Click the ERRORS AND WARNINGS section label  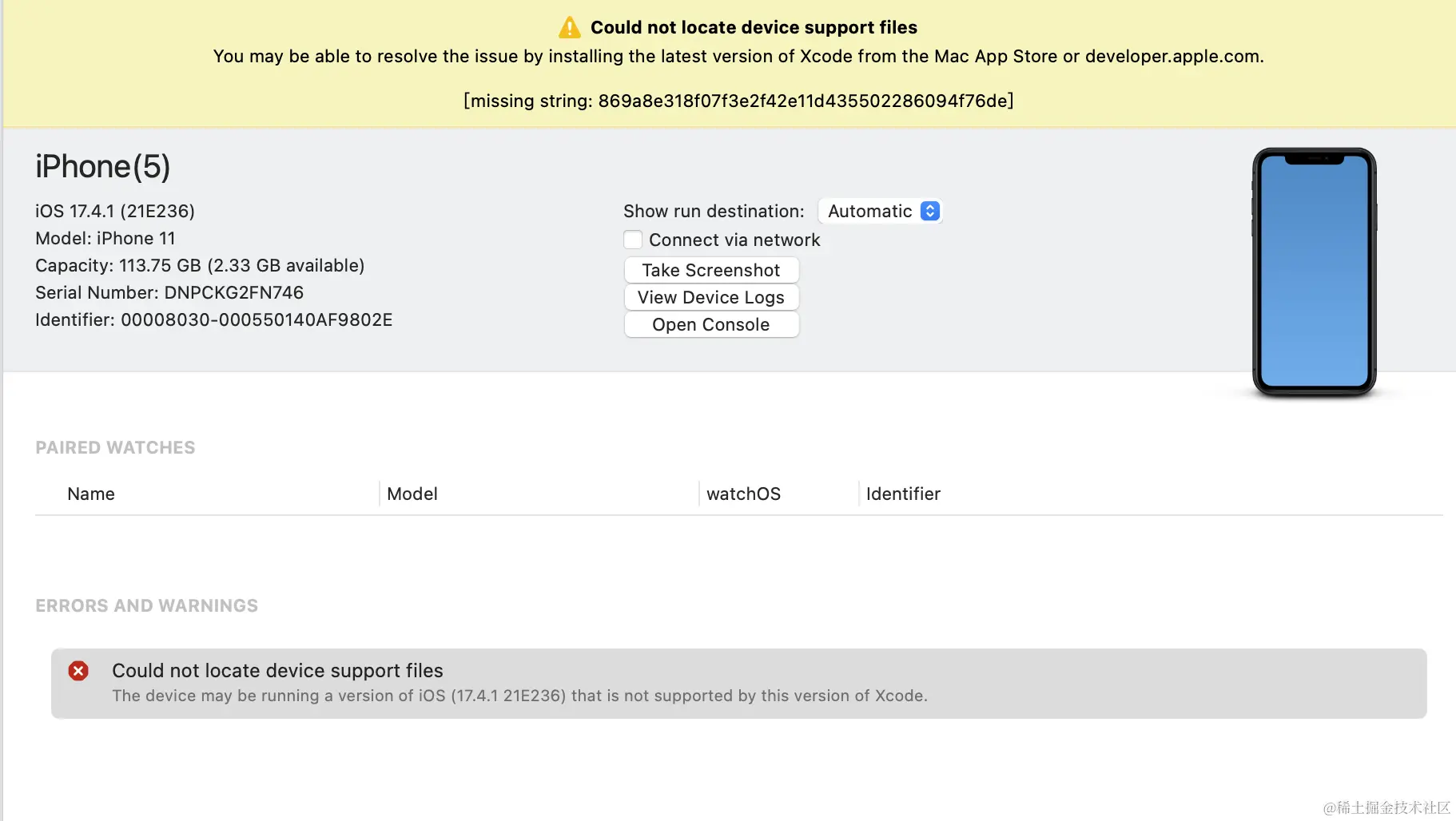click(147, 605)
